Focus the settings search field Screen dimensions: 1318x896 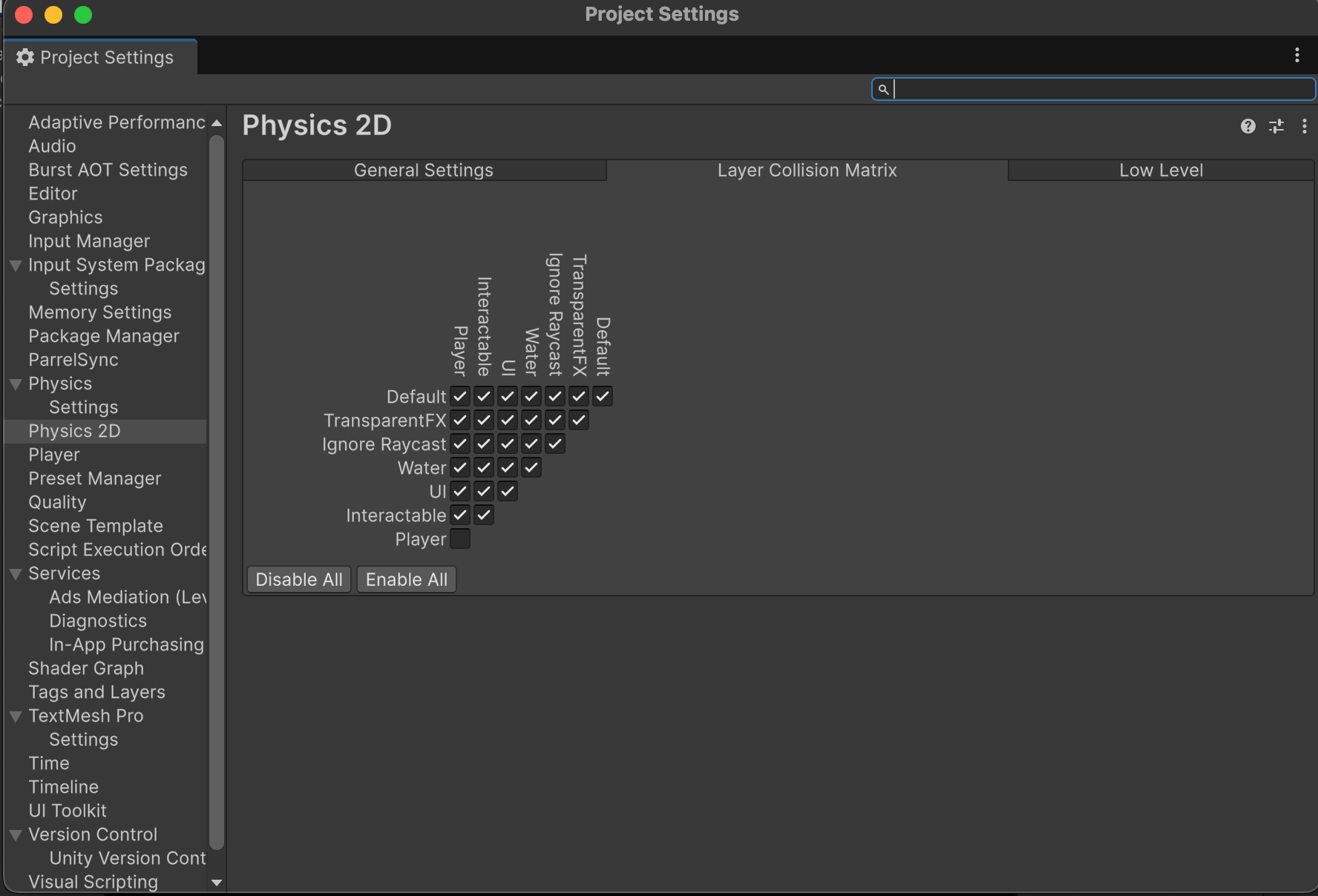point(1093,89)
